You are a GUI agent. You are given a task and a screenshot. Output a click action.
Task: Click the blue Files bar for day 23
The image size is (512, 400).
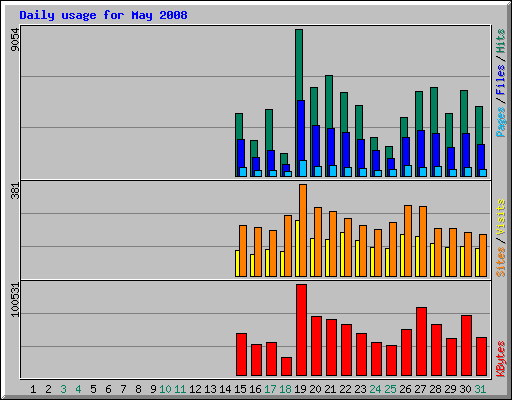361,153
